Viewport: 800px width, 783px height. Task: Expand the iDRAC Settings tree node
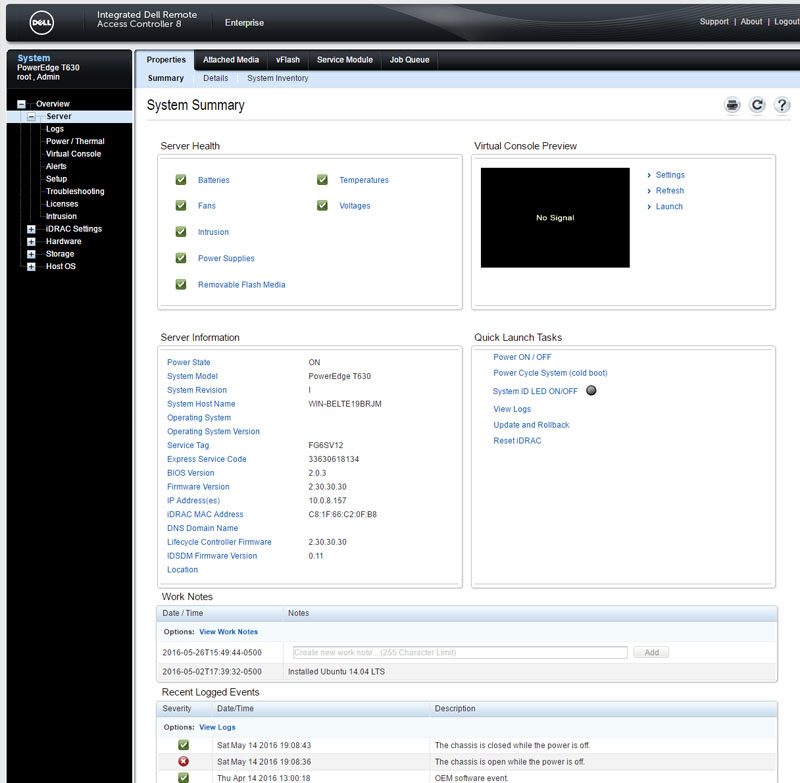point(31,229)
